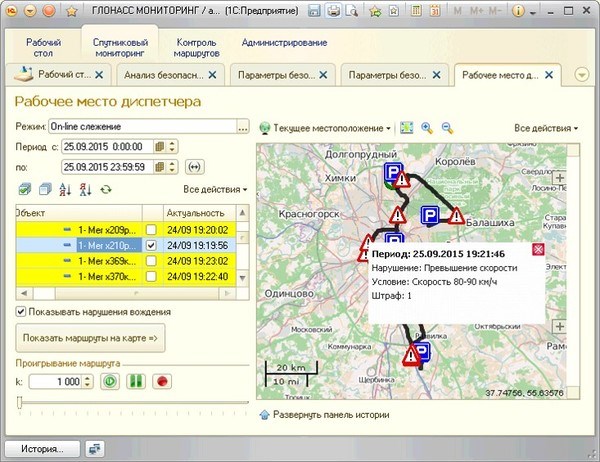Click the uncheck all objects icon
Viewport: 600px width, 462px height.
point(45,189)
